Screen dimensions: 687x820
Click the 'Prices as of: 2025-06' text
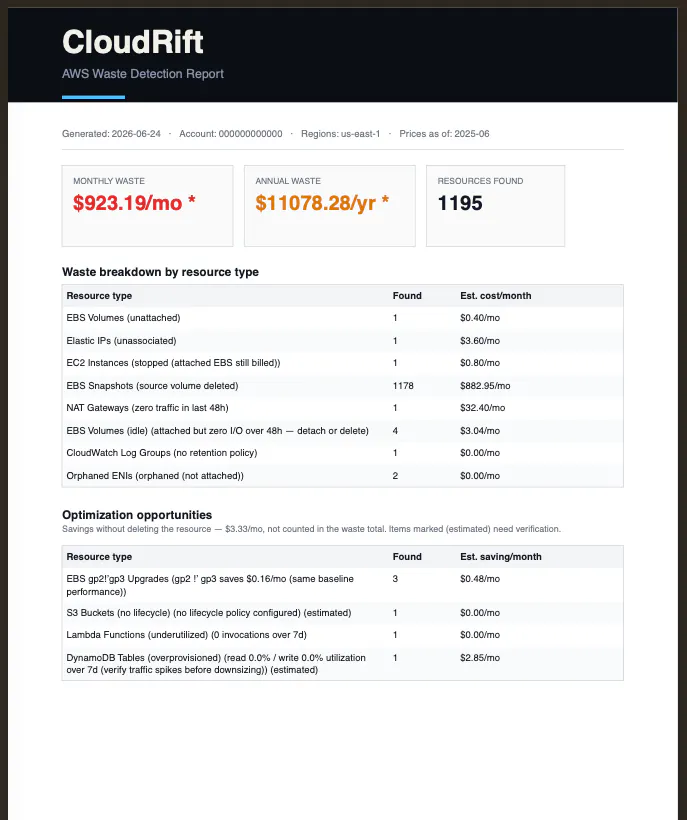[x=444, y=134]
